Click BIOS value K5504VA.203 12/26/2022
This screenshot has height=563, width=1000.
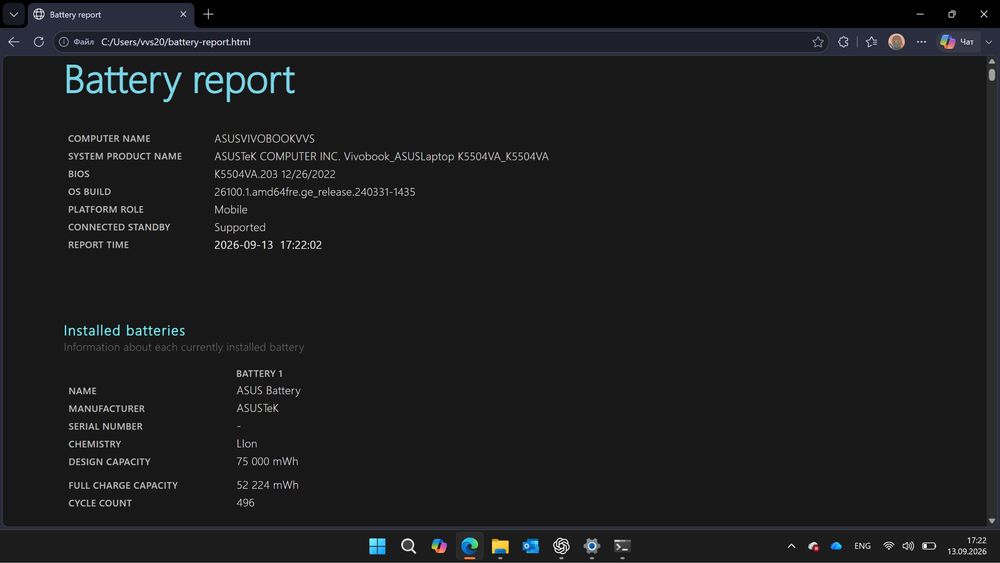[274, 174]
